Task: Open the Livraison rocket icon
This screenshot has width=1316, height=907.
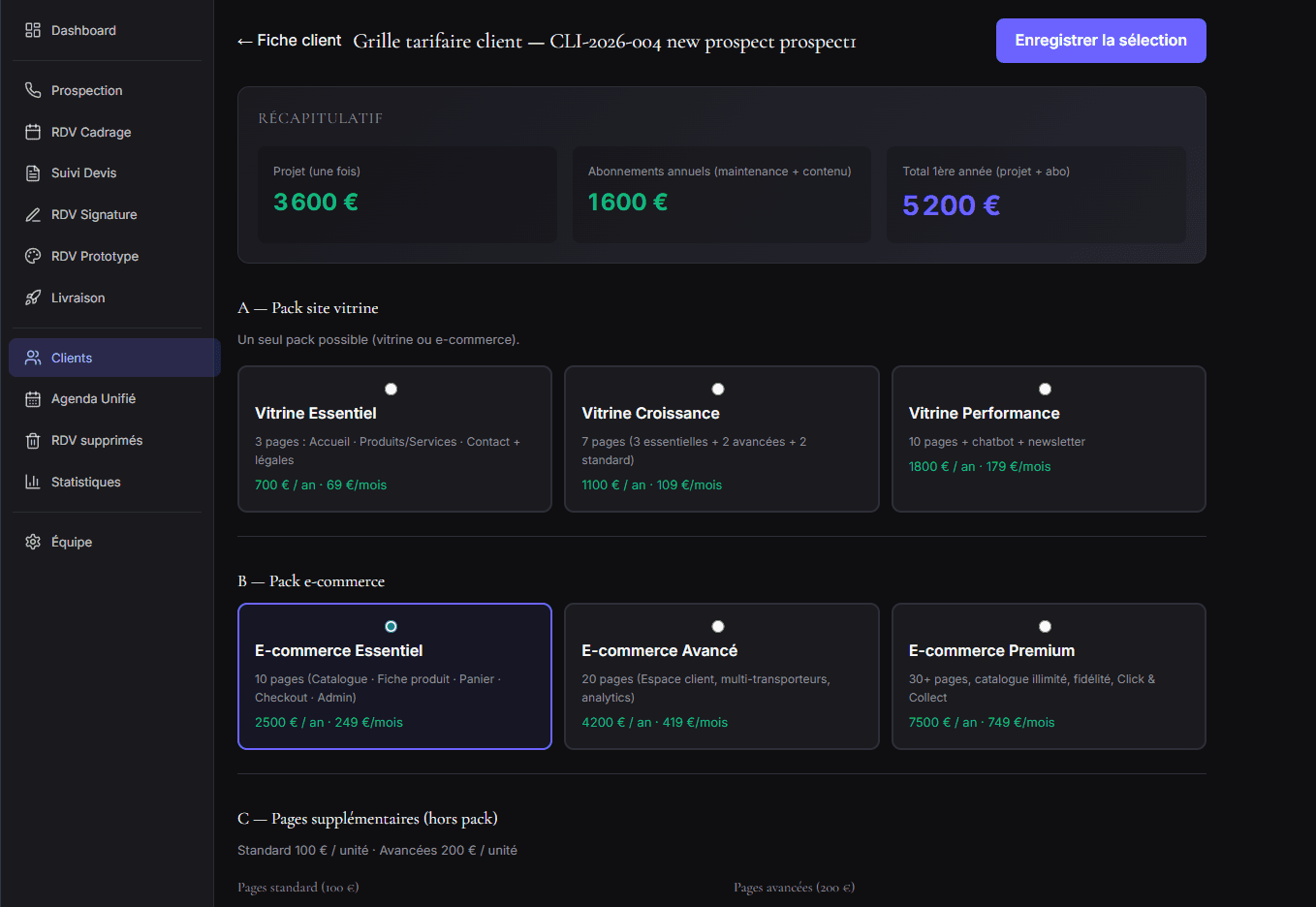Action: coord(32,297)
